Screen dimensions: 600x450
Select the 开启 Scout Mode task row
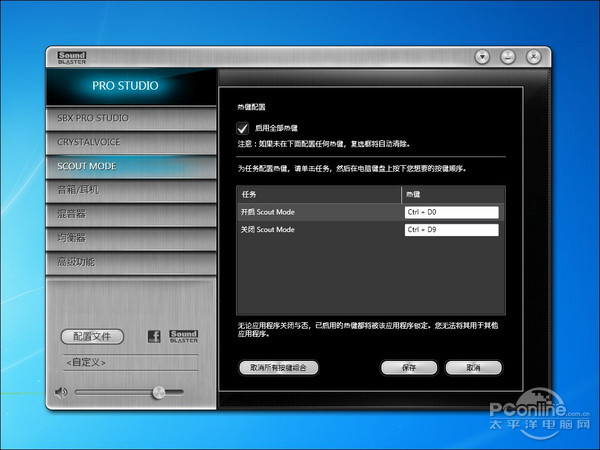[370, 212]
